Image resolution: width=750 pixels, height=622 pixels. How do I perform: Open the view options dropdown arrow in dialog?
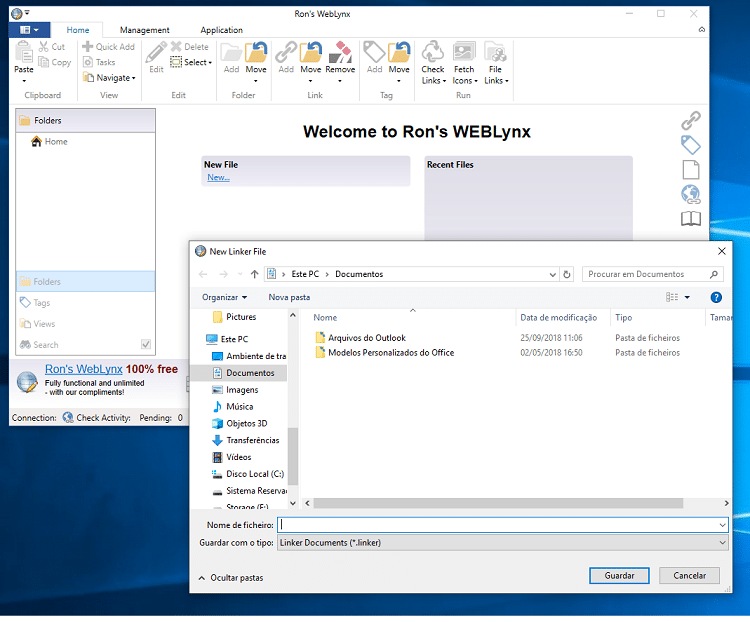pyautogui.click(x=687, y=298)
